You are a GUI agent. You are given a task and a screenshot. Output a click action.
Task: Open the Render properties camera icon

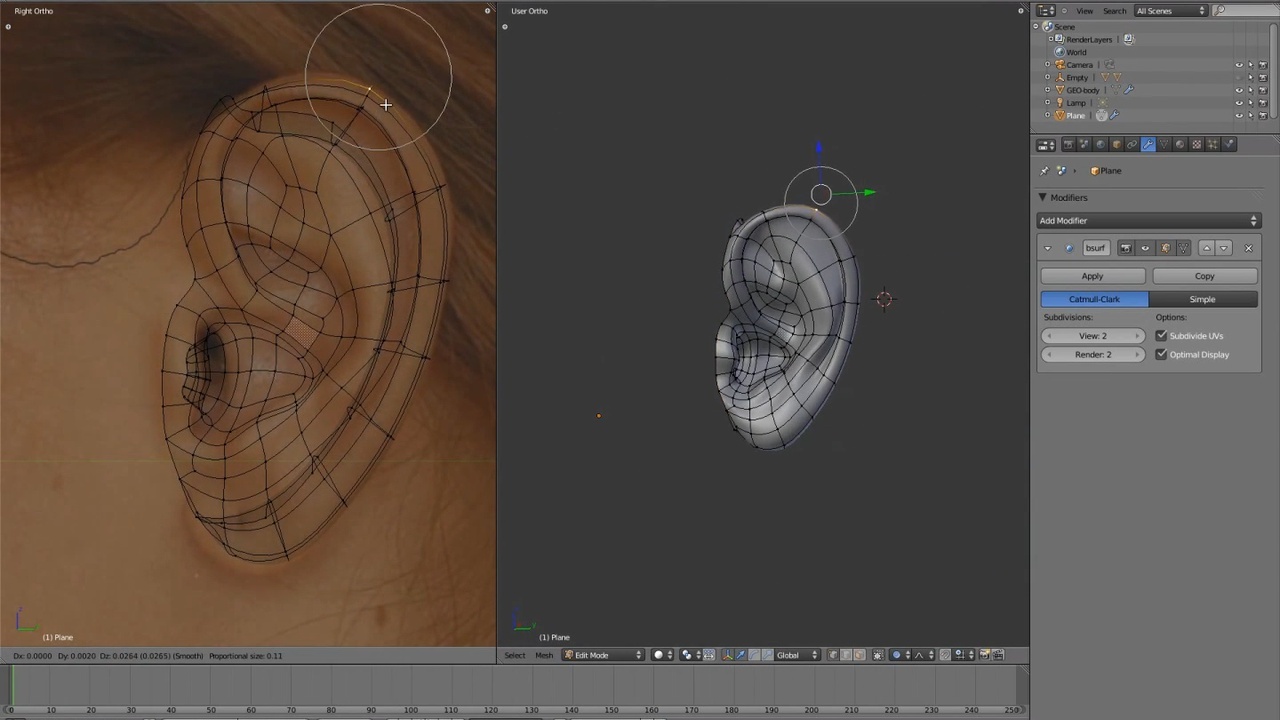pos(1069,144)
